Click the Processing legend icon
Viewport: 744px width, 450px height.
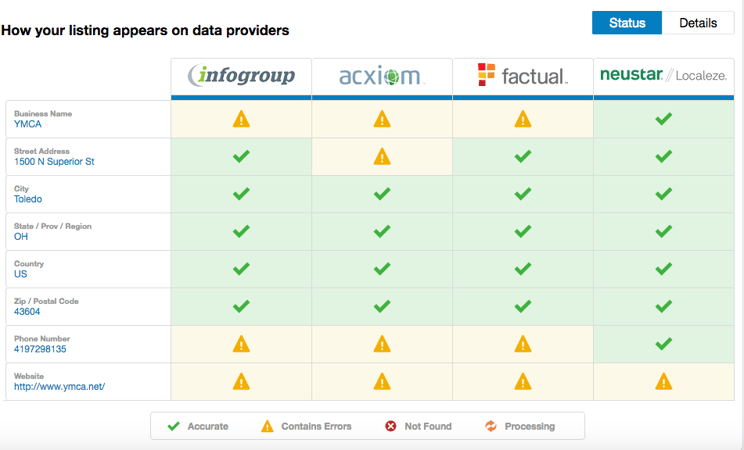491,426
